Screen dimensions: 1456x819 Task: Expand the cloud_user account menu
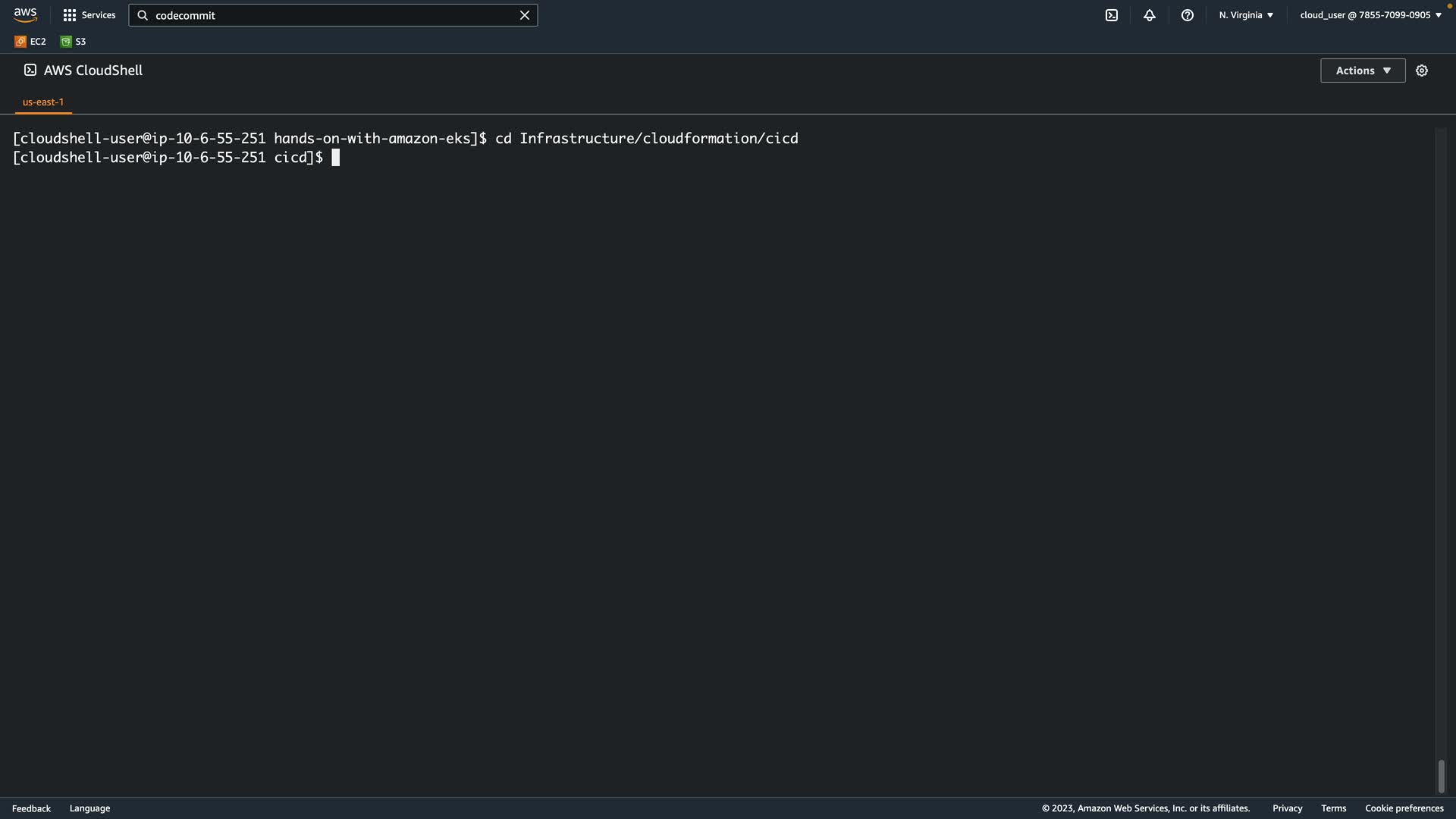pos(1370,15)
